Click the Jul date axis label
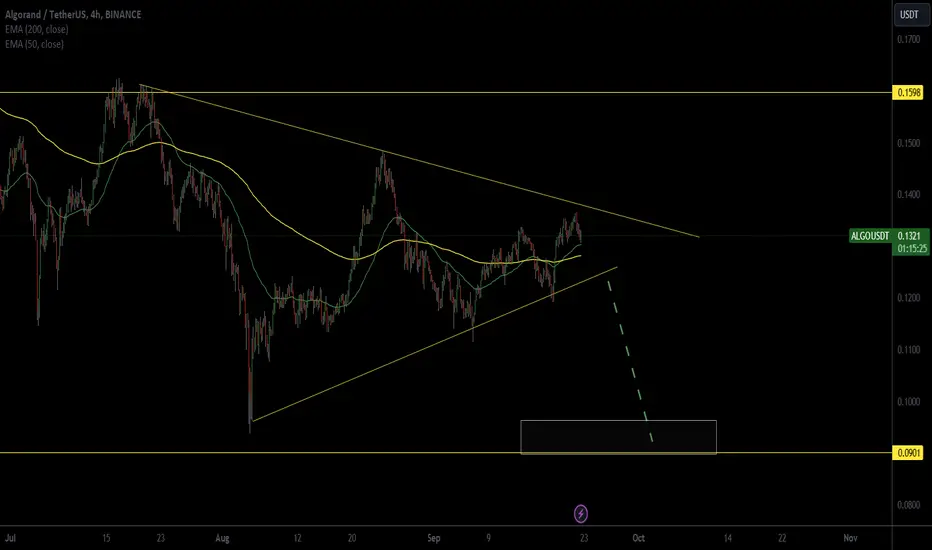Viewport: 932px width, 550px height. 10,538
